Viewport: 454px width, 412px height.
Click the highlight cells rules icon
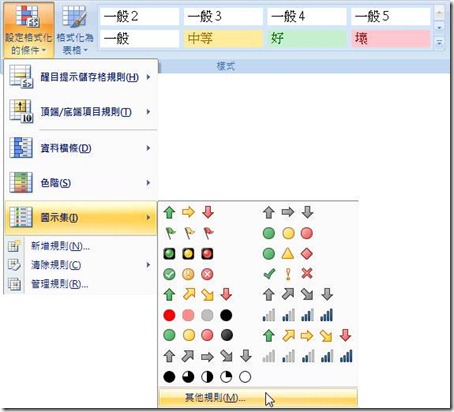pos(21,77)
